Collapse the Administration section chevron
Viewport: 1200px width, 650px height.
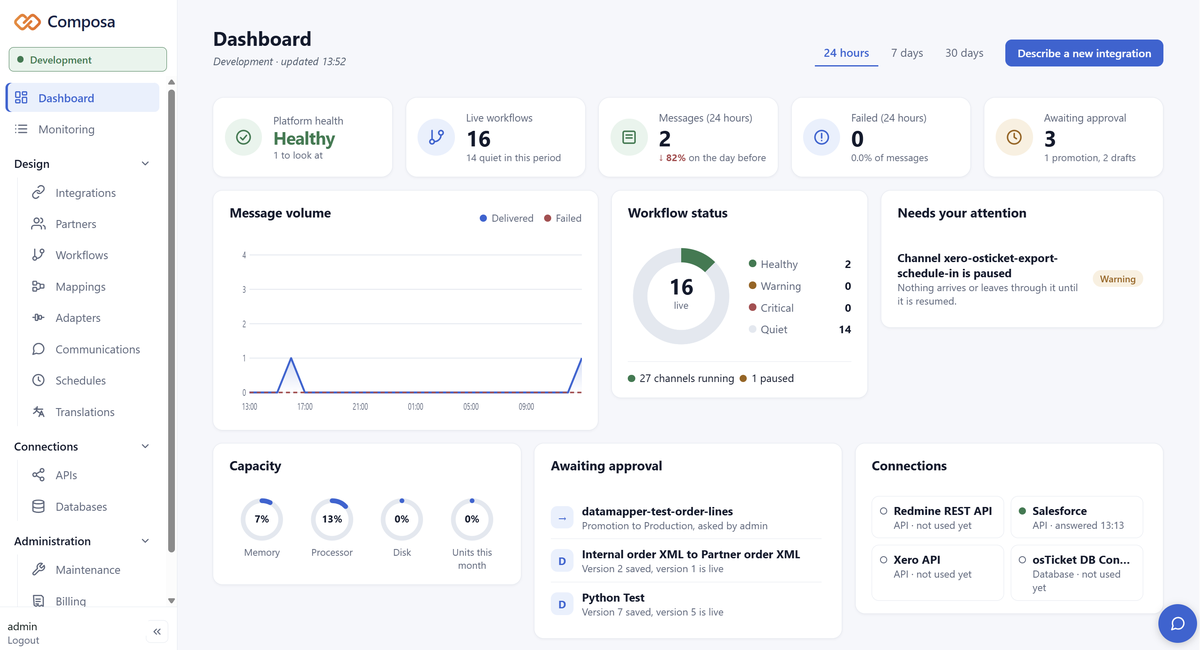click(x=145, y=541)
